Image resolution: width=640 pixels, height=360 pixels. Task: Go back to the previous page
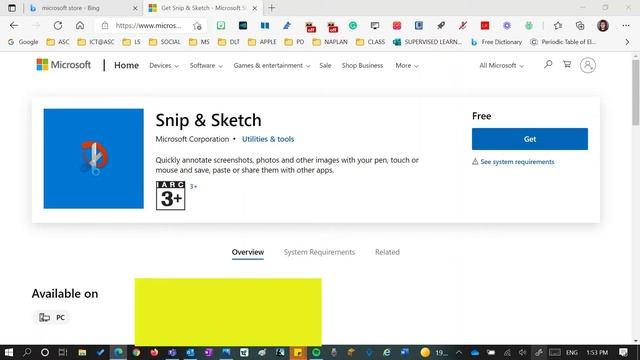point(14,25)
